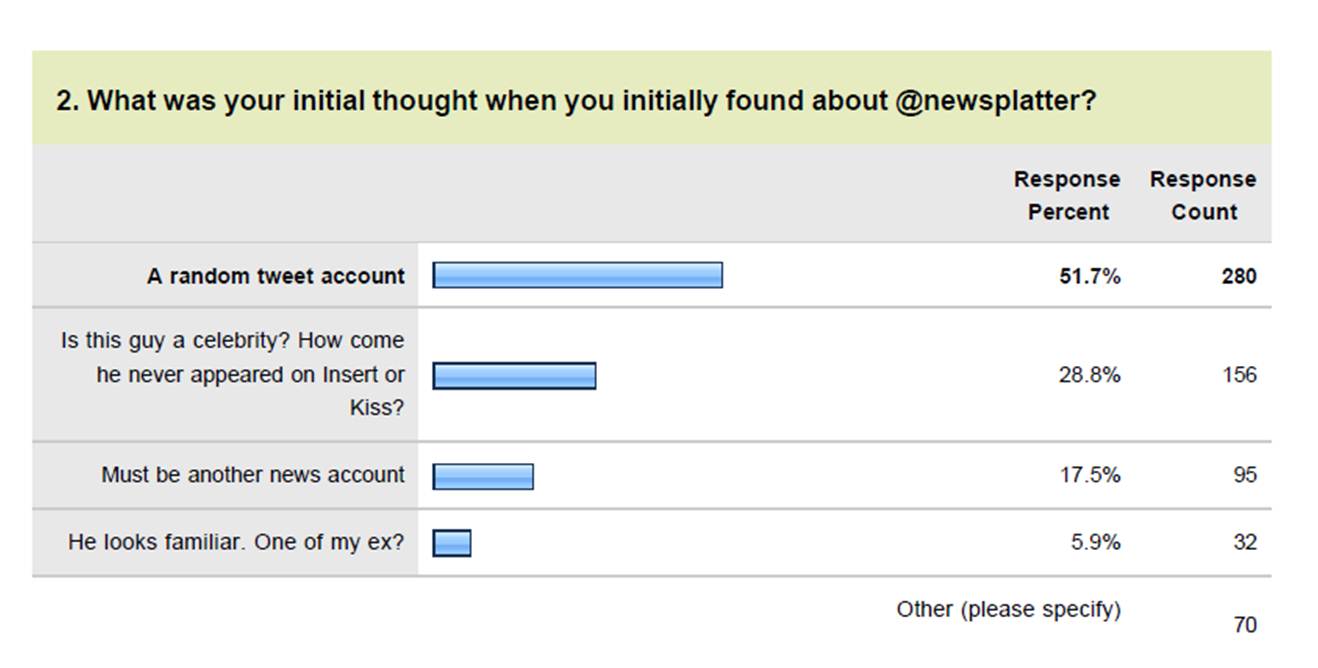
Task: Click the 156 response count value
Action: click(x=1239, y=375)
